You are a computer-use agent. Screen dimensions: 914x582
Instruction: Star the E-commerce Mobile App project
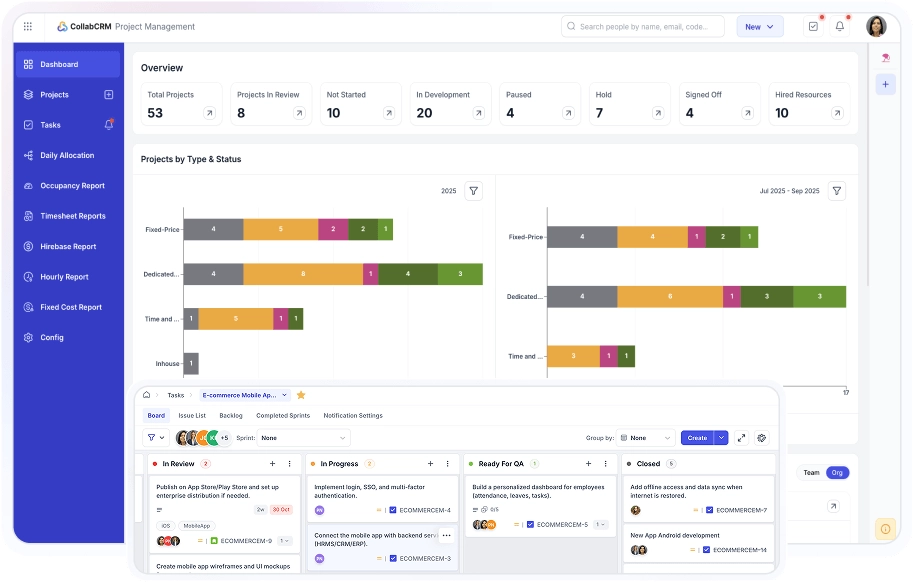coord(301,395)
